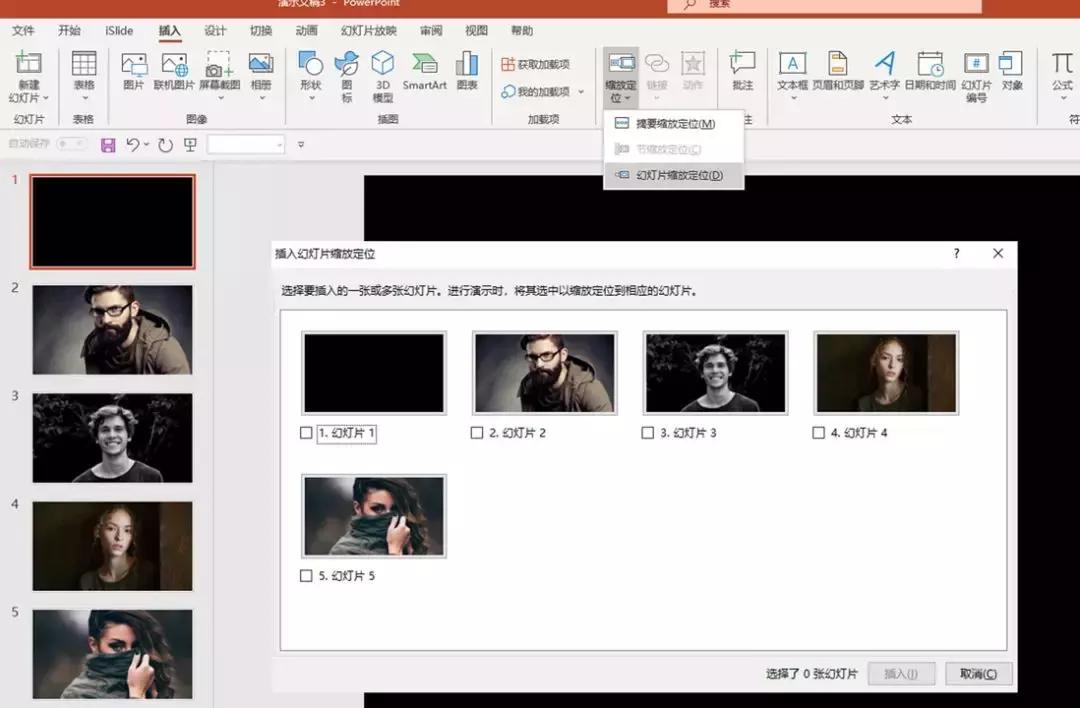This screenshot has height=708, width=1080.
Task: Choose 幻灯片缩放定位 from the open menu
Action: [x=674, y=174]
